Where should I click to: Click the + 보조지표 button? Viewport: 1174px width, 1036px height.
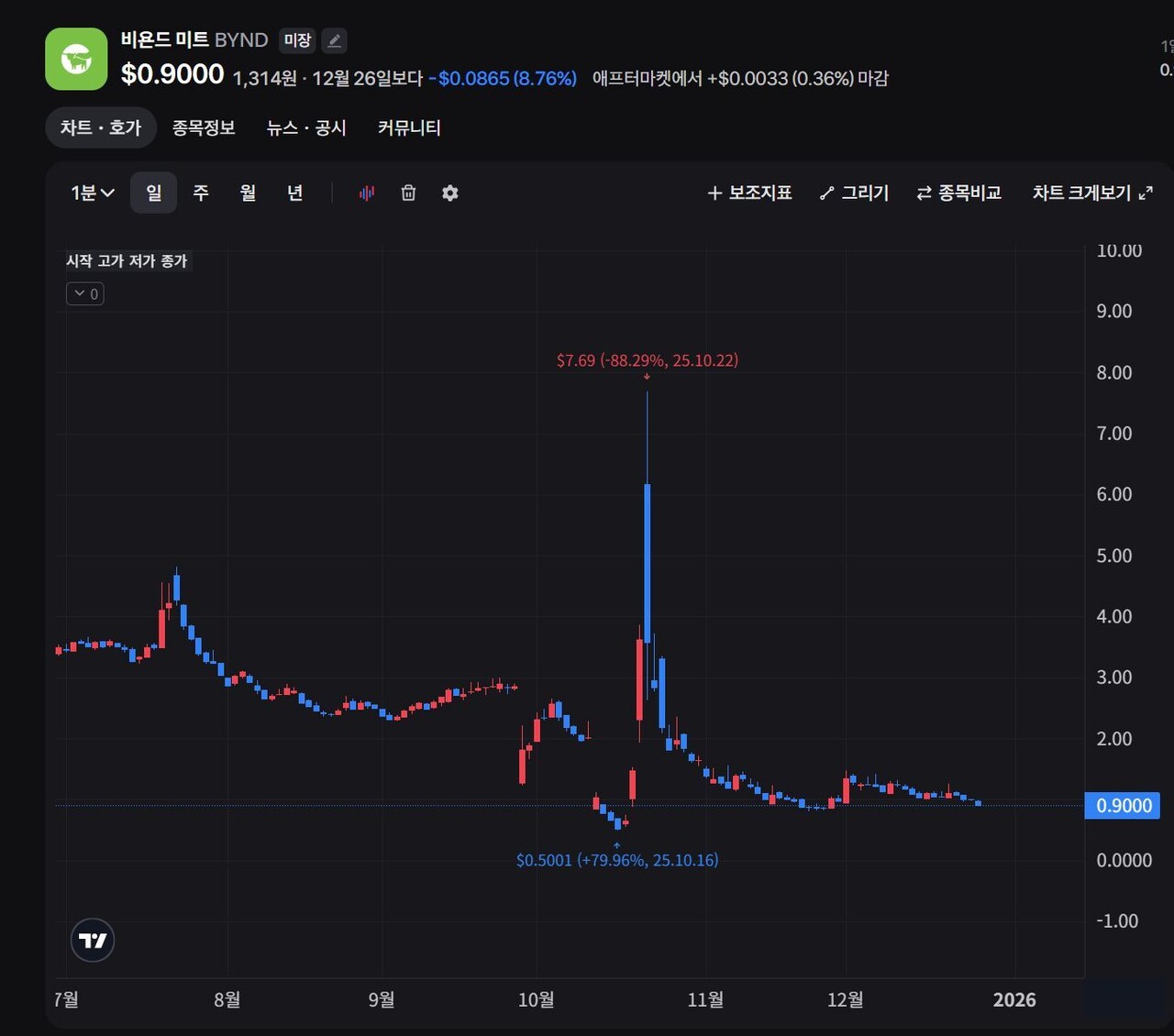click(749, 193)
